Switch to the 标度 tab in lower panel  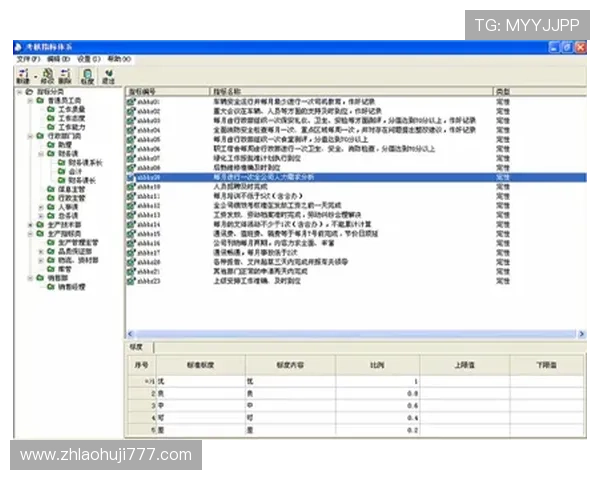pyautogui.click(x=137, y=347)
